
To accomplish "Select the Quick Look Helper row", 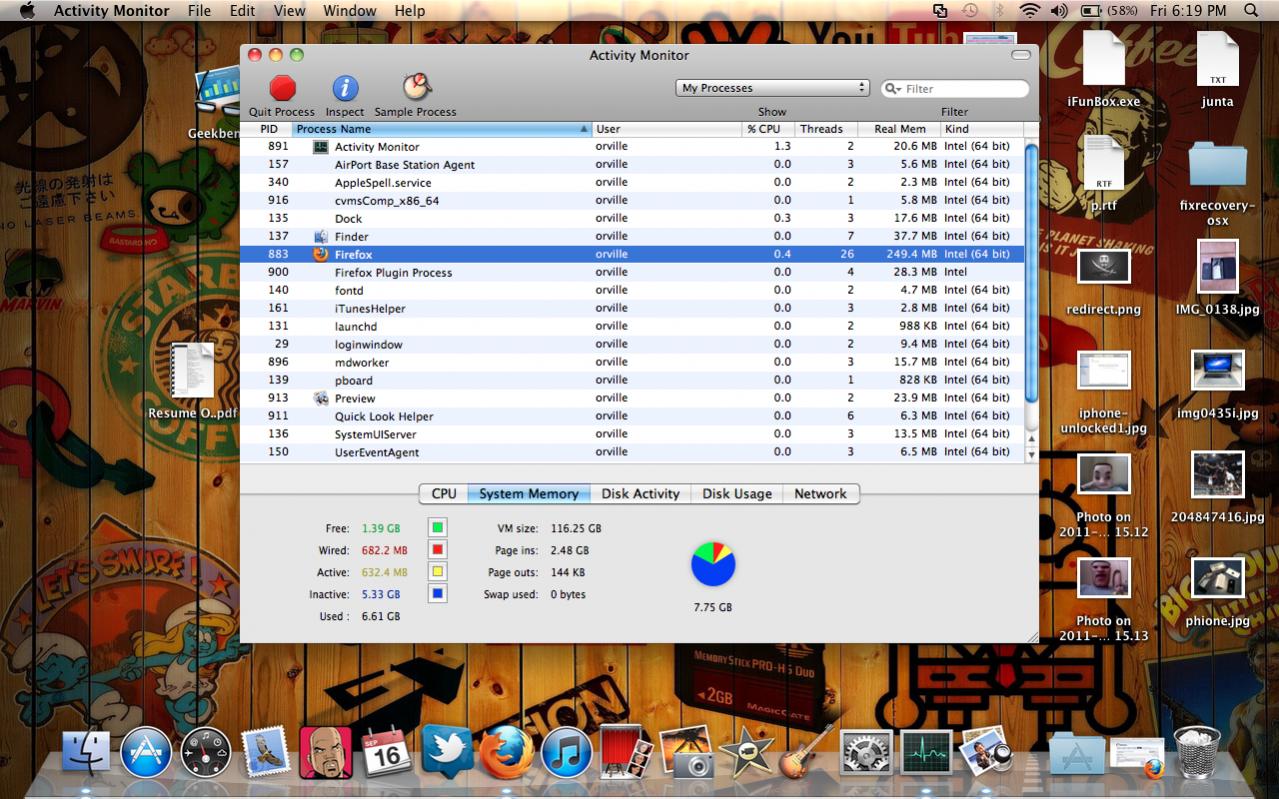I will click(x=632, y=416).
